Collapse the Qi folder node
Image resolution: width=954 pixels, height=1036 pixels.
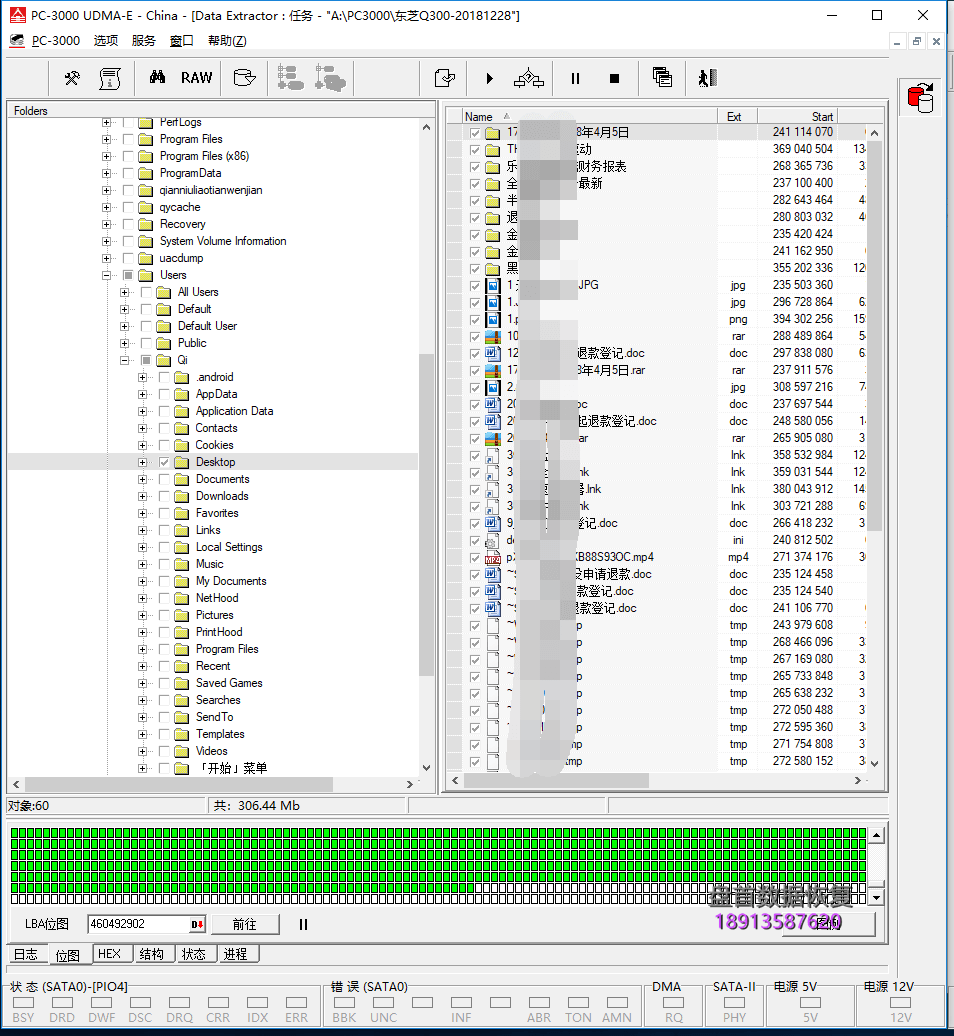pos(124,361)
